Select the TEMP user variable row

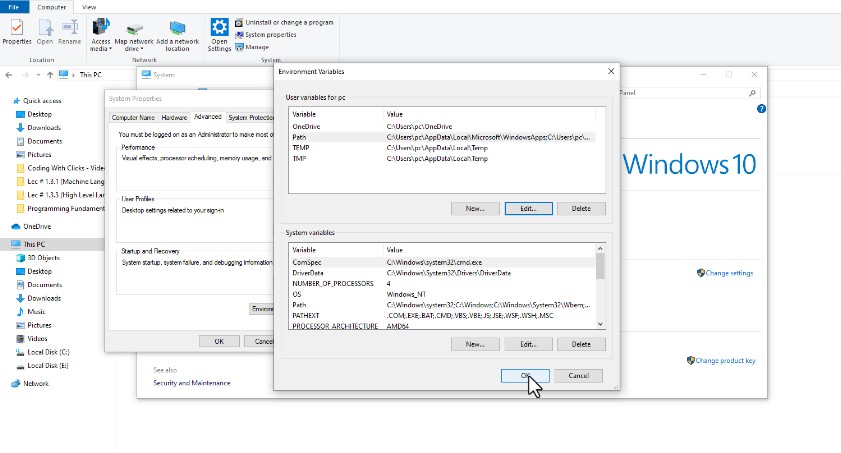(441, 148)
